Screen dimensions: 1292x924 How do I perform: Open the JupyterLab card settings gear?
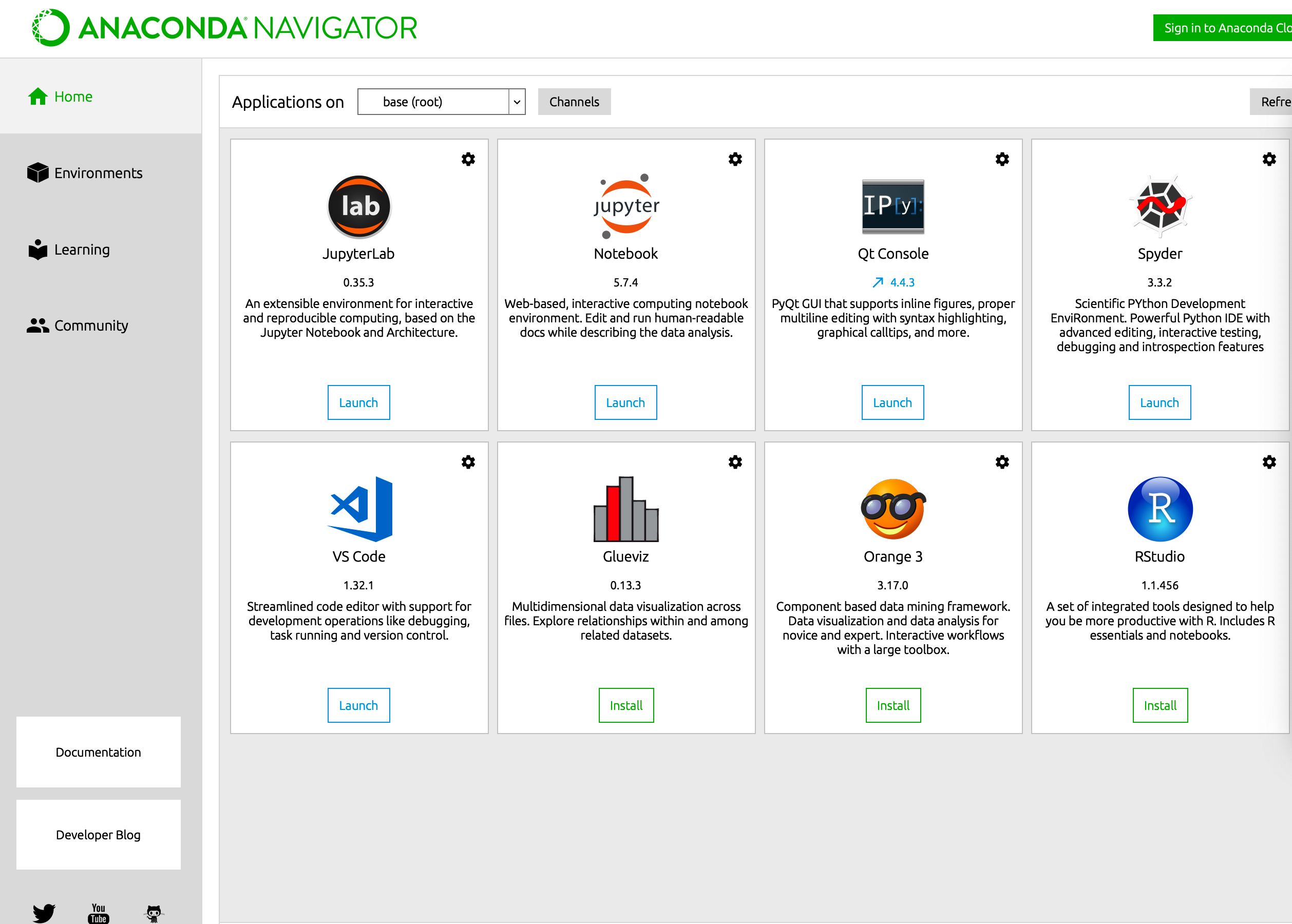[x=468, y=159]
